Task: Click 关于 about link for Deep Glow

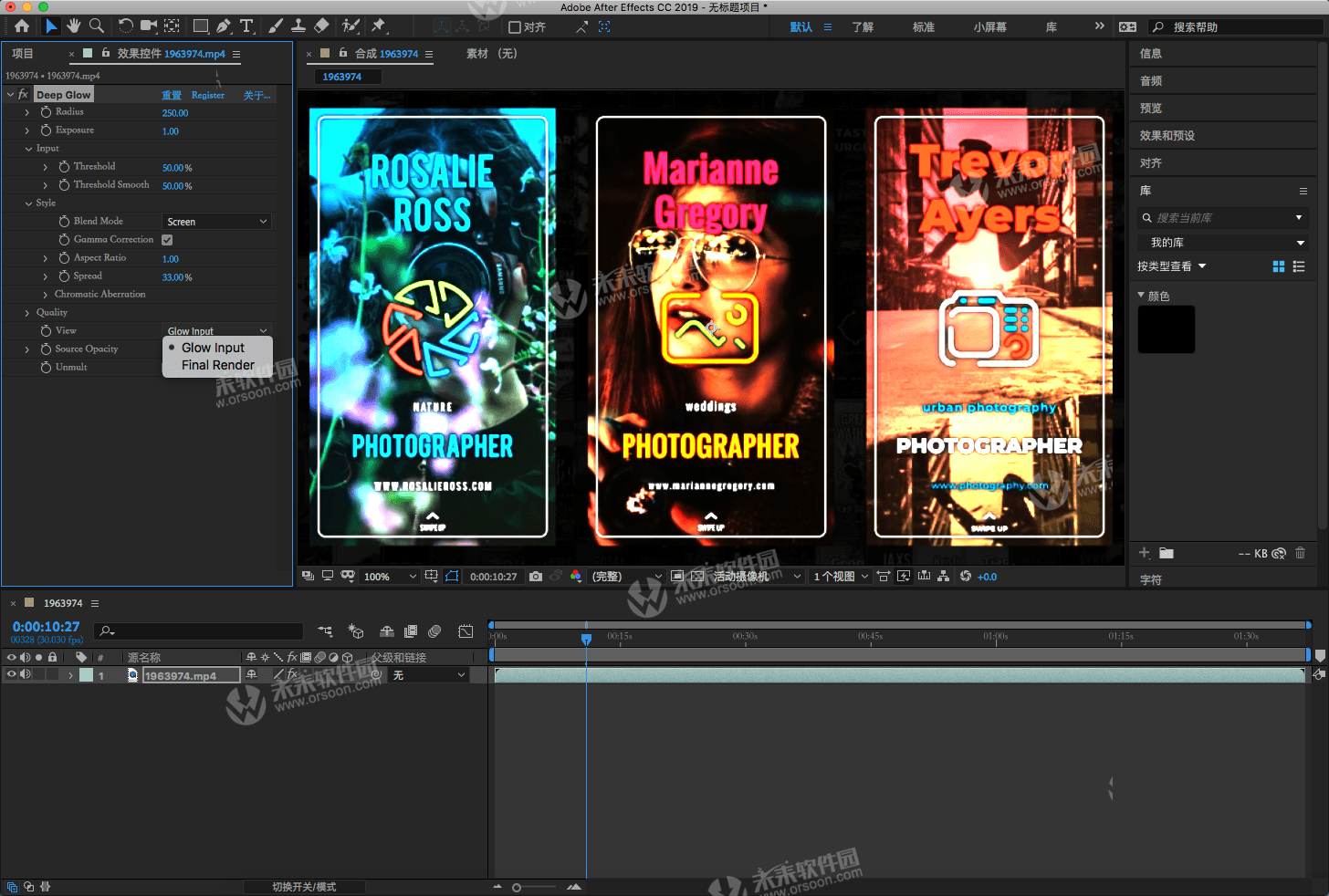Action: click(x=256, y=95)
